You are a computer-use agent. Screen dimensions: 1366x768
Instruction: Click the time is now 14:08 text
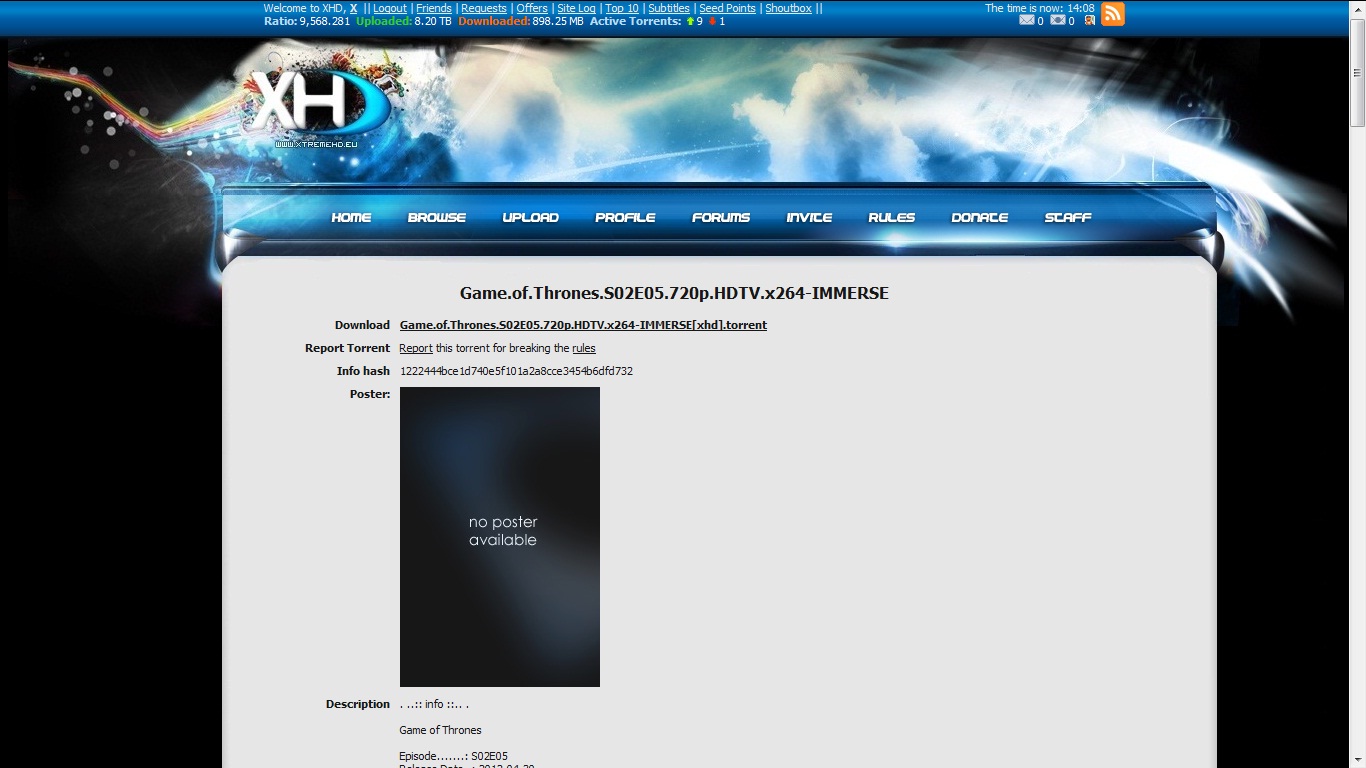[x=1040, y=8]
